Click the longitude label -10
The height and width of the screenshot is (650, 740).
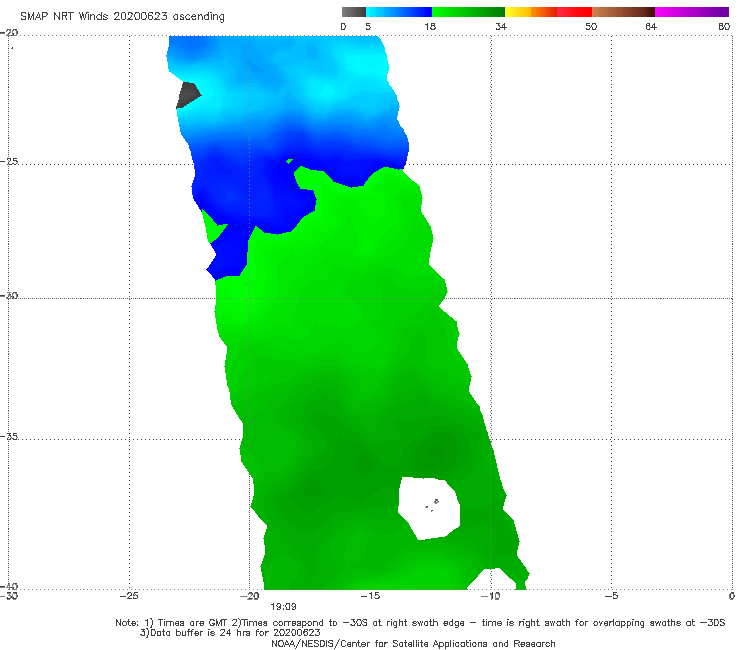pos(490,596)
